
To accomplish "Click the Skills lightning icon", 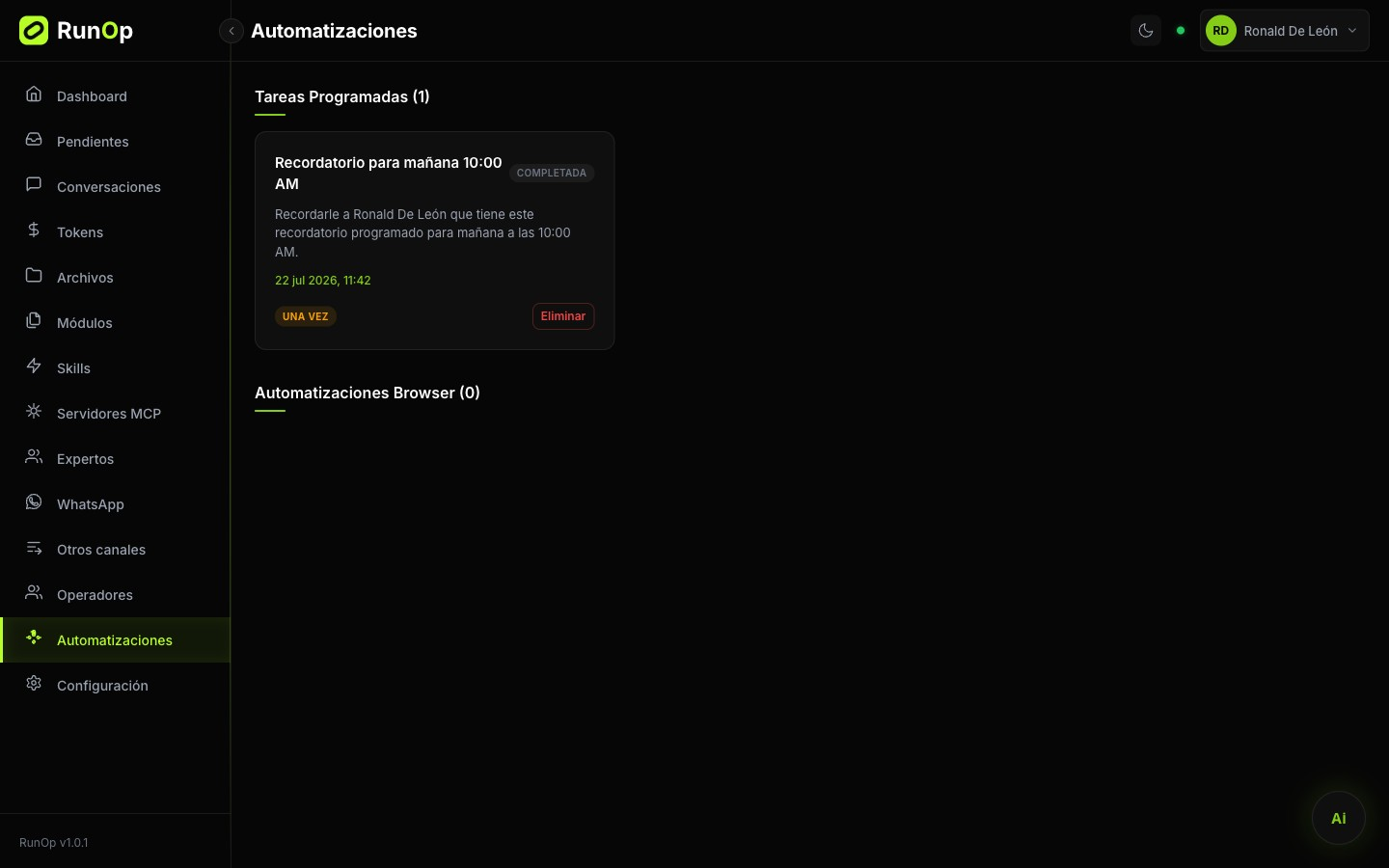I will point(34,366).
